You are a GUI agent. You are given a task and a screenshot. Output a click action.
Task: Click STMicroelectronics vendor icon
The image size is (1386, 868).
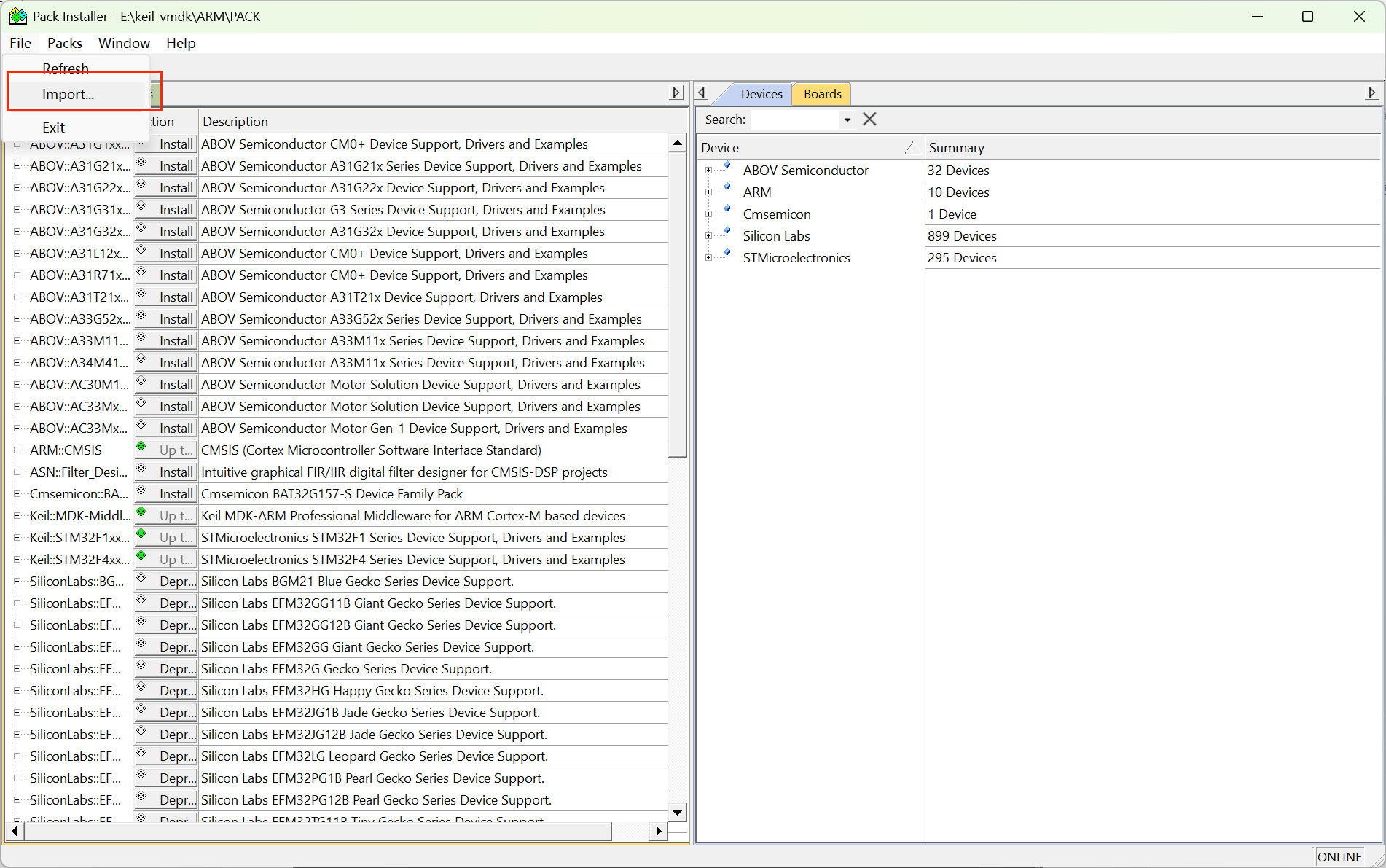727,254
